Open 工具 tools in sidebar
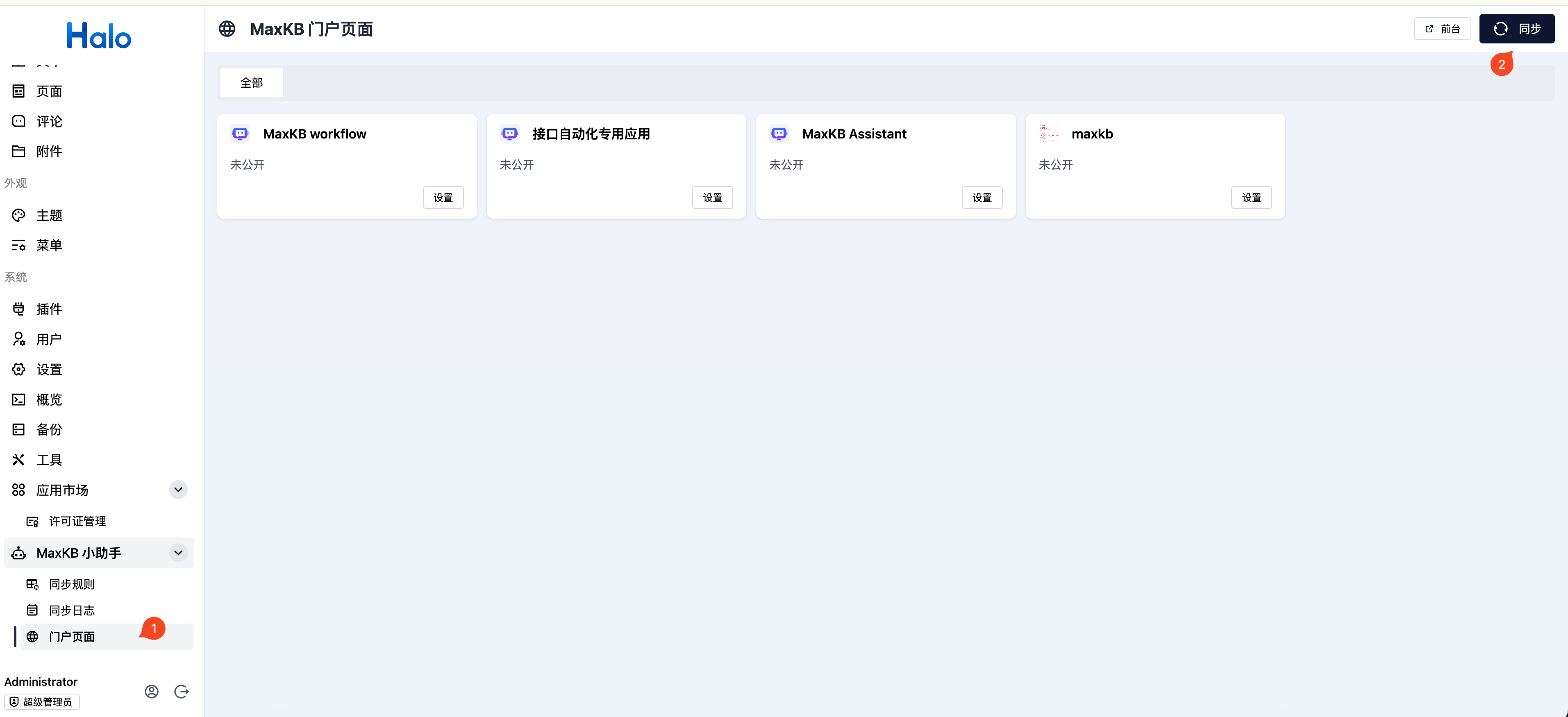The height and width of the screenshot is (717, 1568). tap(49, 460)
